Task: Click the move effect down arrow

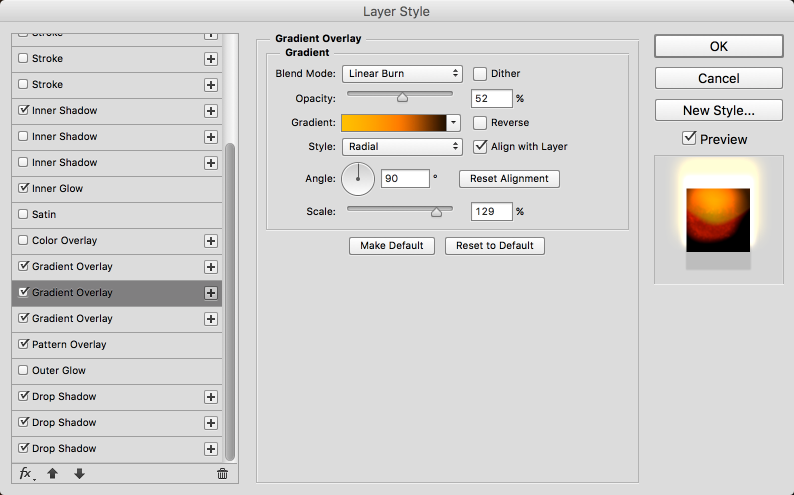Action: click(x=79, y=473)
